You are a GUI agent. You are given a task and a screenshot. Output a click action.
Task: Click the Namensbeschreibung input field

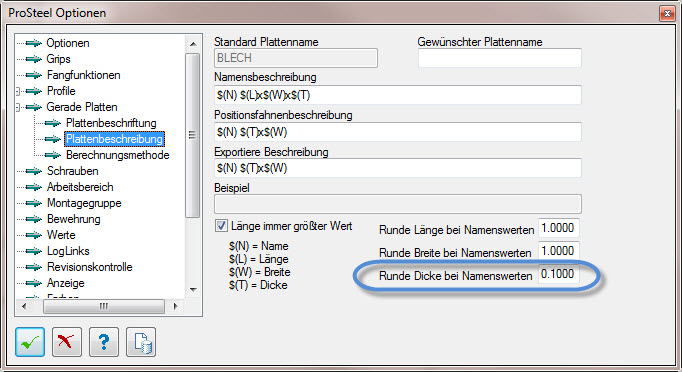tap(398, 95)
